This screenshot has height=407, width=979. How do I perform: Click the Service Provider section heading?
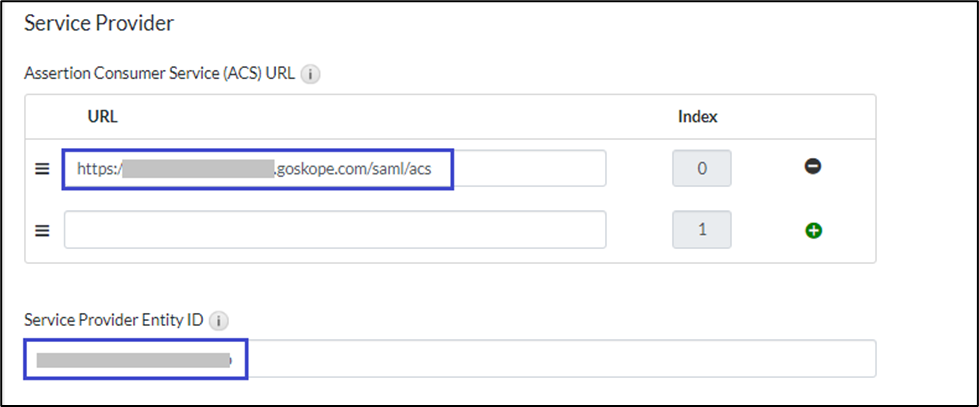98,21
